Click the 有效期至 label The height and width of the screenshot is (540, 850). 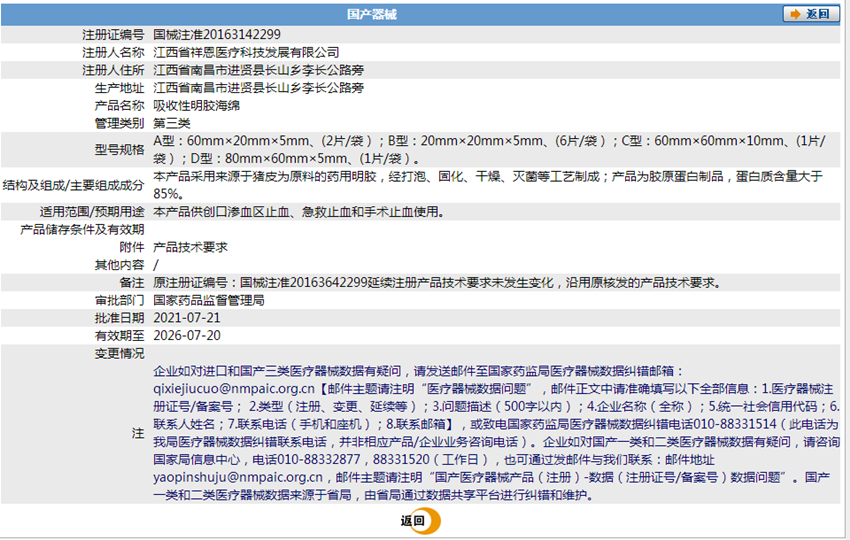(119, 336)
